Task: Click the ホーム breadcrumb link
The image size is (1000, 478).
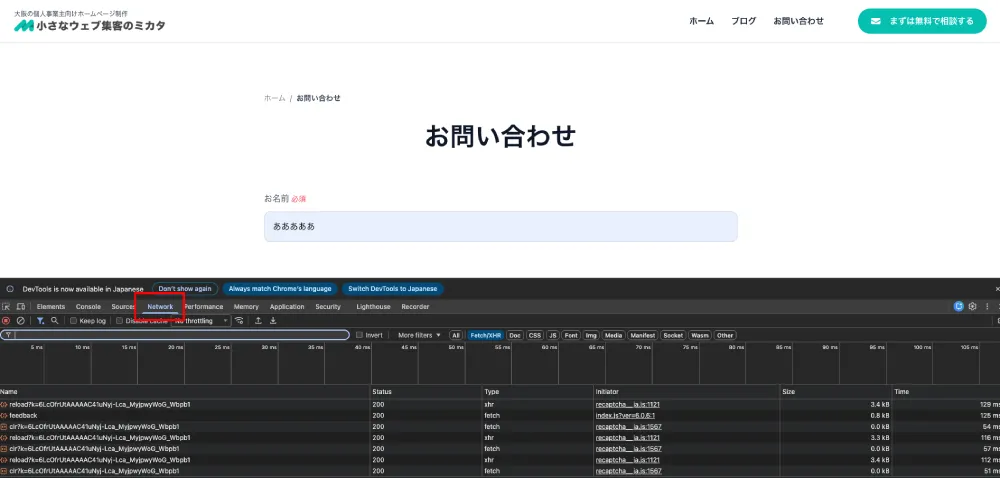Action: coord(275,98)
